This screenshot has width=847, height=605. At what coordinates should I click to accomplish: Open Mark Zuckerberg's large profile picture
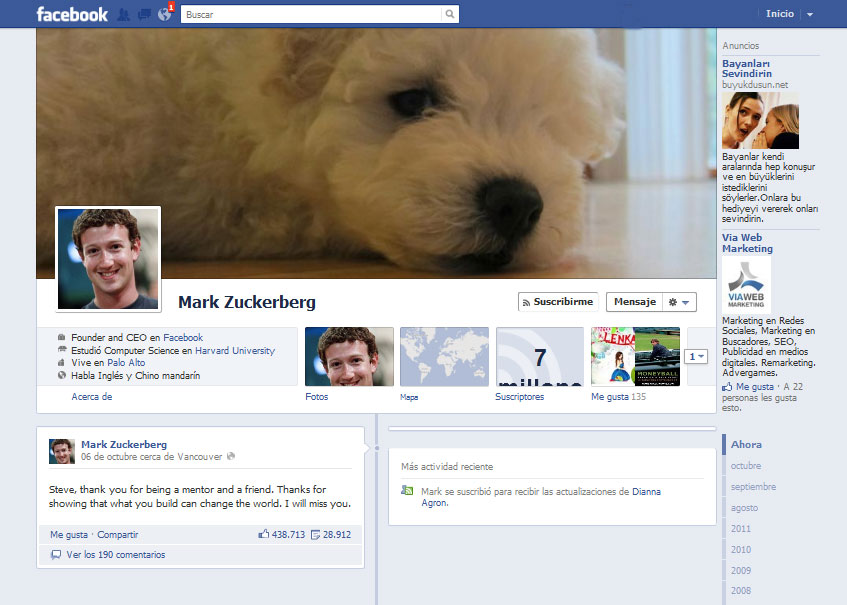[108, 259]
